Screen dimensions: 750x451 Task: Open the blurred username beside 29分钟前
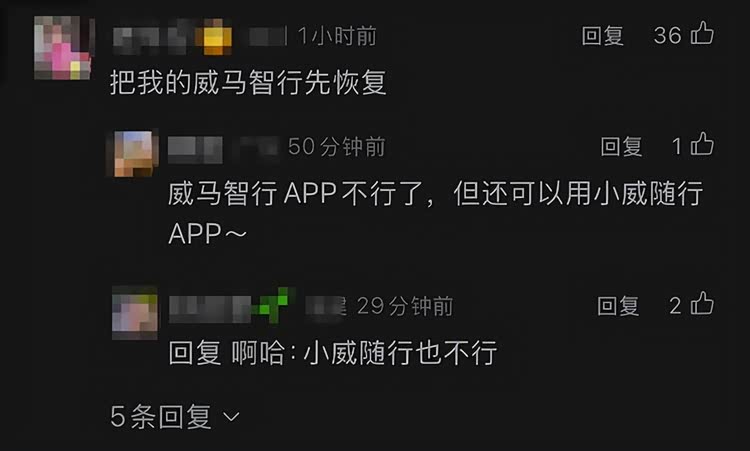click(210, 309)
